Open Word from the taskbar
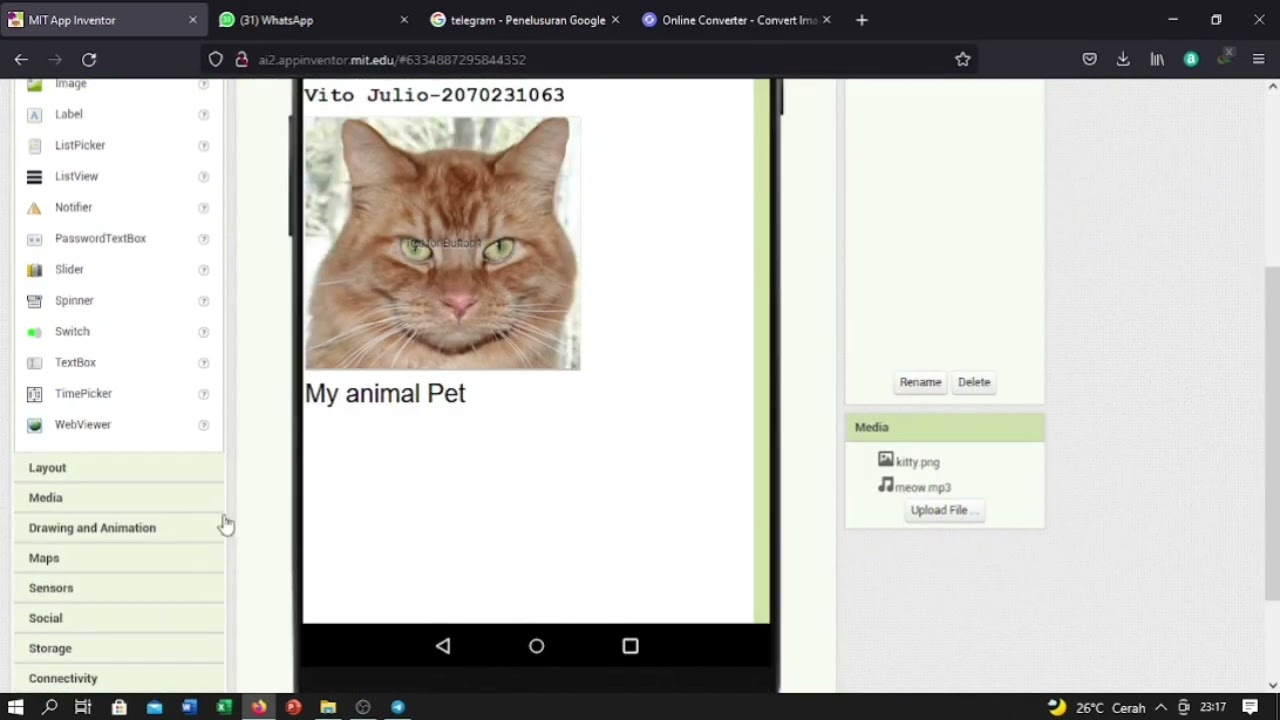The image size is (1280, 720). tap(189, 707)
